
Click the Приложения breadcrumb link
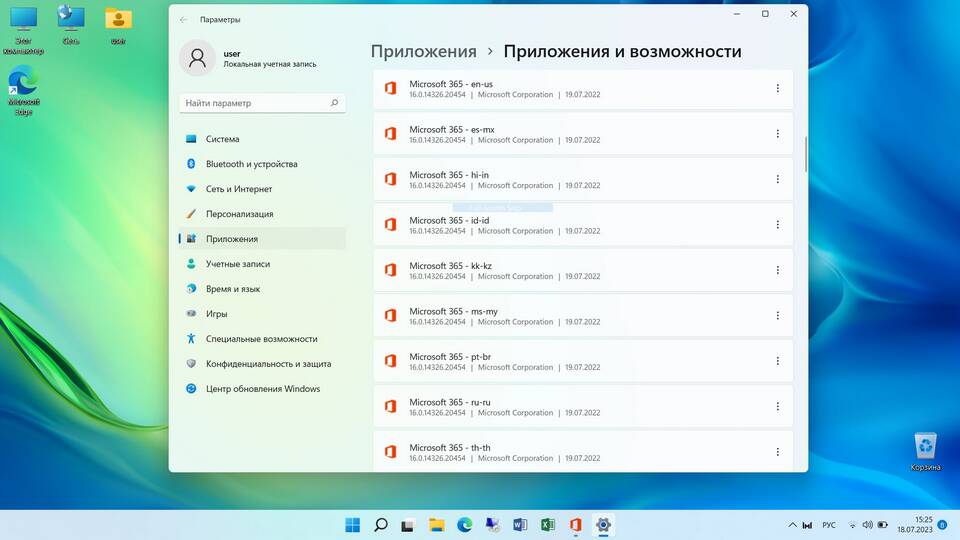tap(424, 51)
